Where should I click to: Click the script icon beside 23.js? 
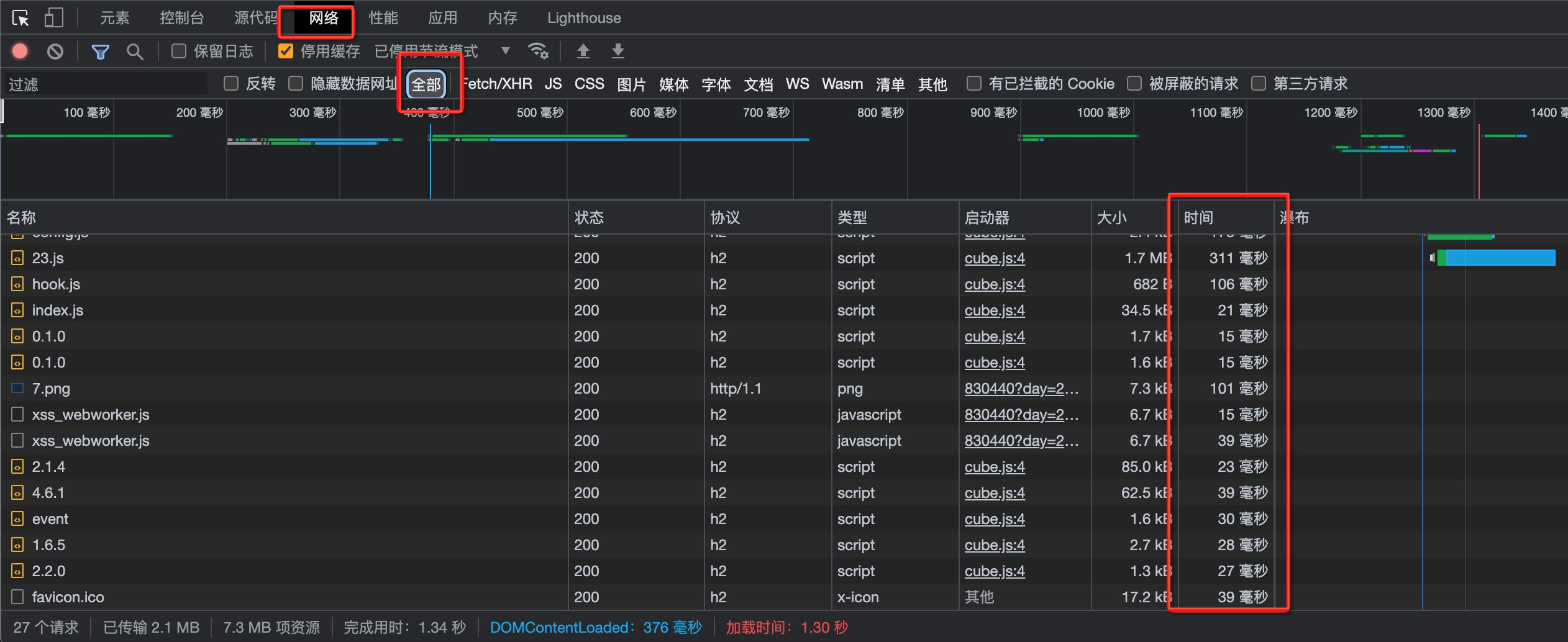[17, 258]
